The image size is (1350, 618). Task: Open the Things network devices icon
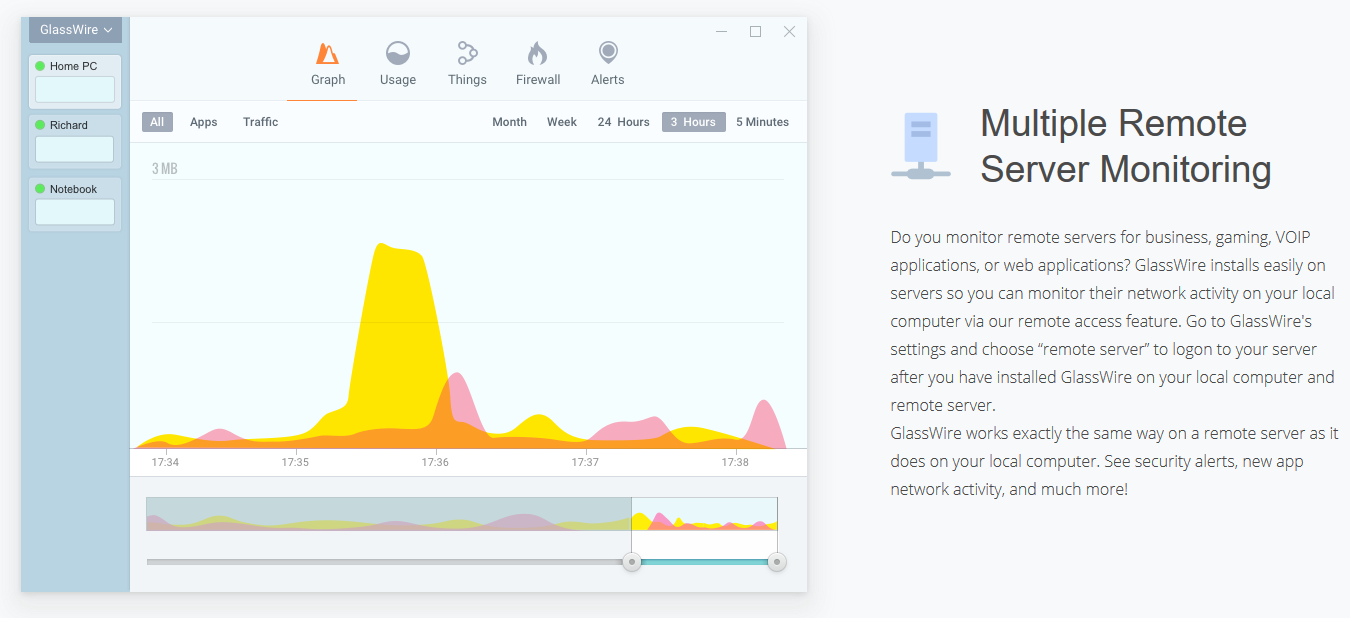pyautogui.click(x=467, y=53)
